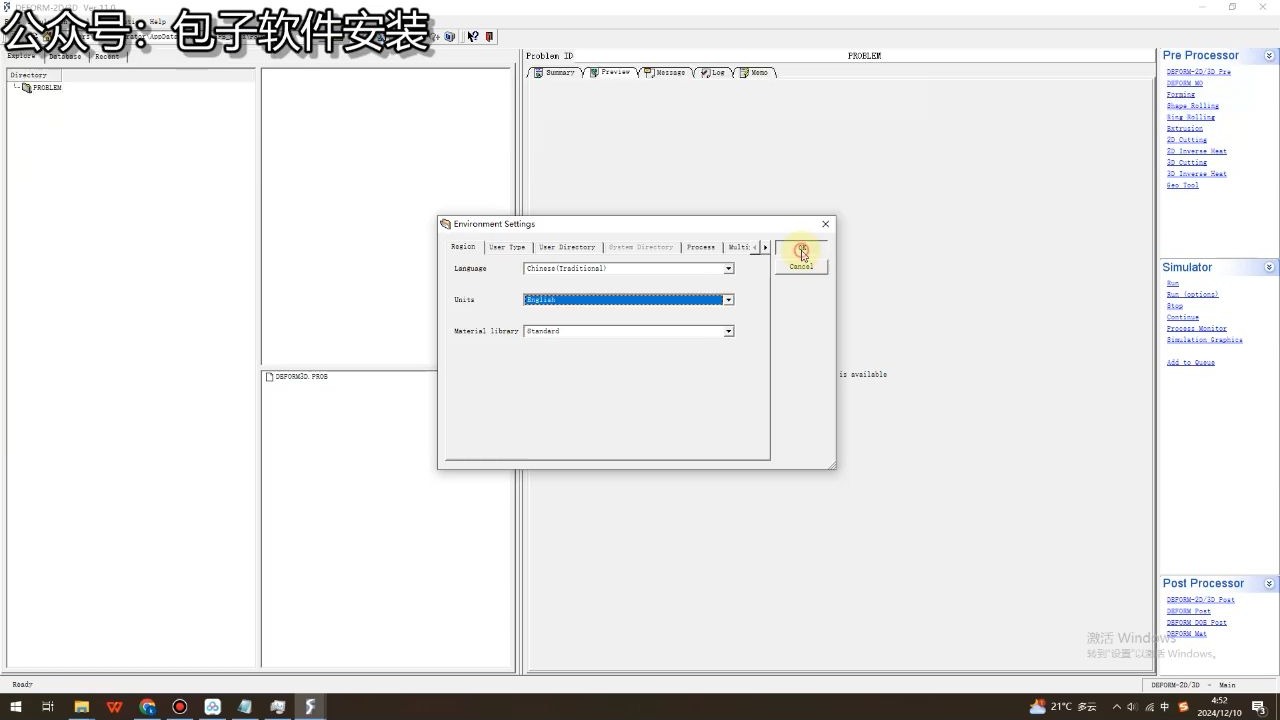This screenshot has height=720, width=1280.
Task: Open DEFORM-2D/3D Pre link
Action: click(1198, 72)
